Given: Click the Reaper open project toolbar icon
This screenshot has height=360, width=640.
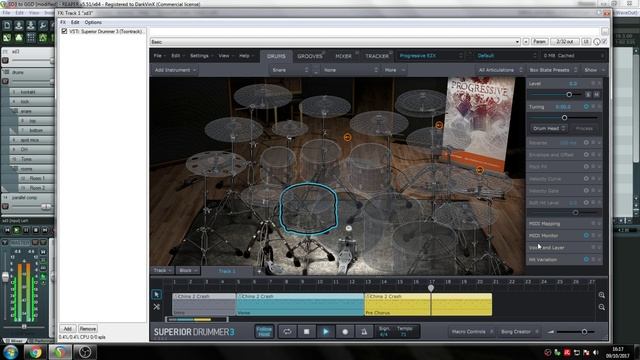Looking at the screenshot, I should tap(19, 25).
